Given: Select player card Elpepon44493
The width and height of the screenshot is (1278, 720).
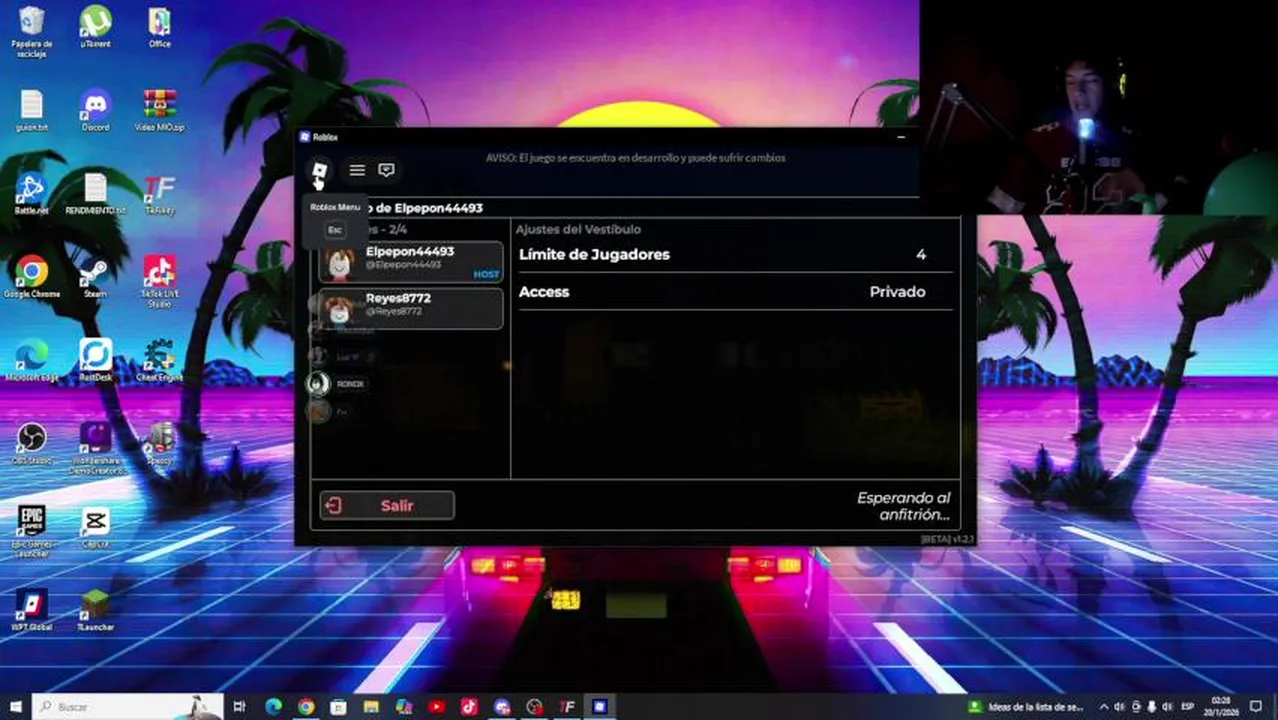Looking at the screenshot, I should (x=411, y=262).
